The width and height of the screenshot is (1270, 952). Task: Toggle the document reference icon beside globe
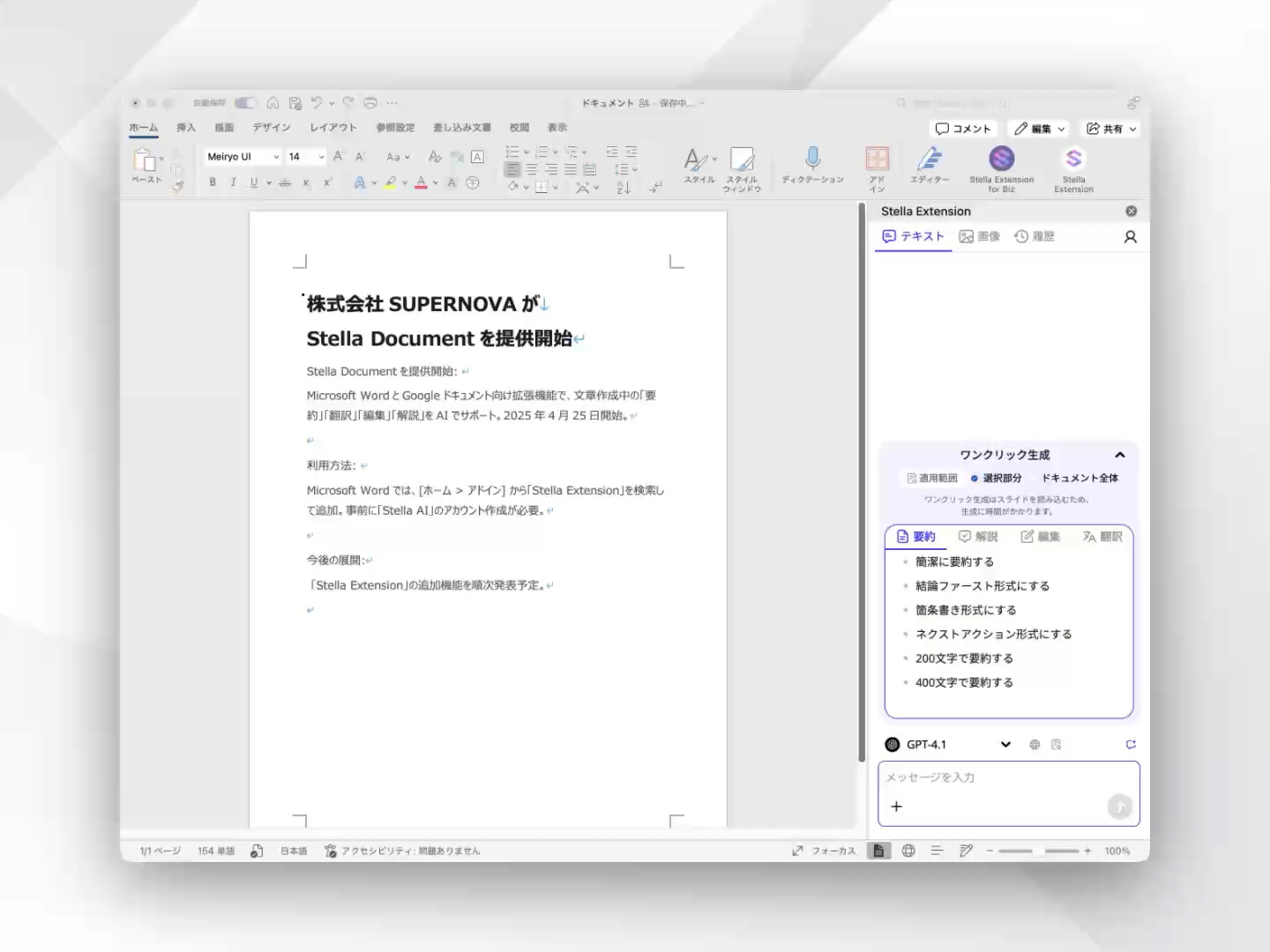pos(1057,745)
